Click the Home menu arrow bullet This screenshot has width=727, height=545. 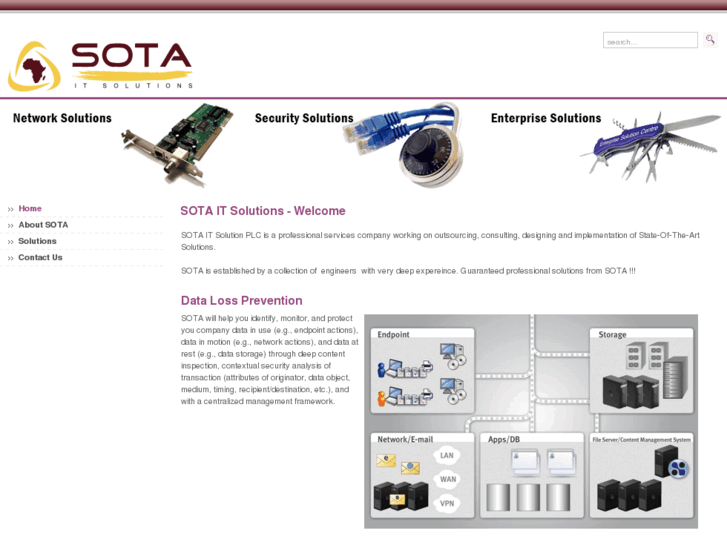[10, 210]
